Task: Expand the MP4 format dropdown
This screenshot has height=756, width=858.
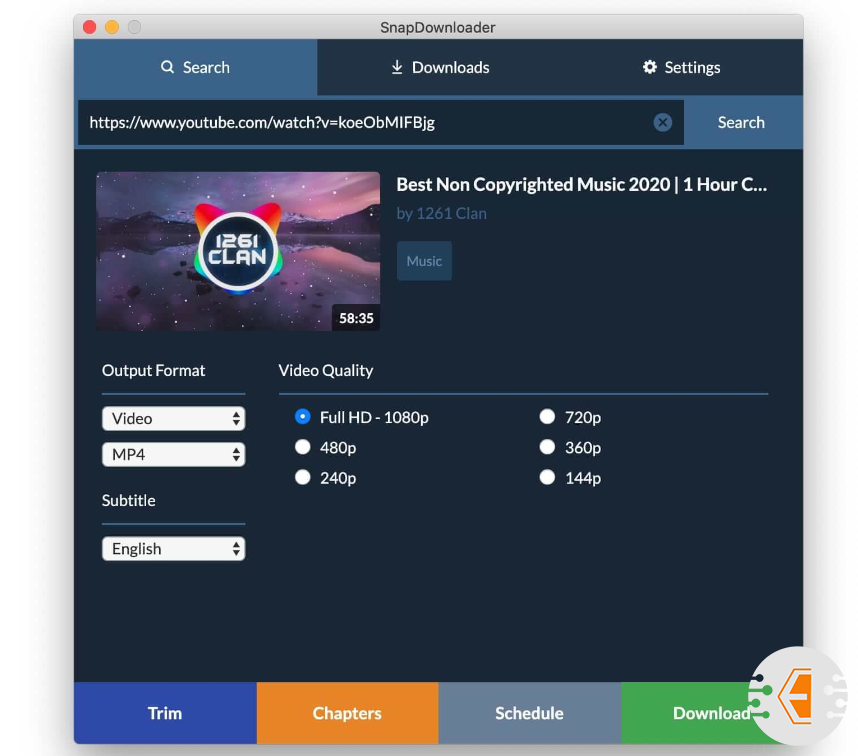Action: tap(173, 455)
